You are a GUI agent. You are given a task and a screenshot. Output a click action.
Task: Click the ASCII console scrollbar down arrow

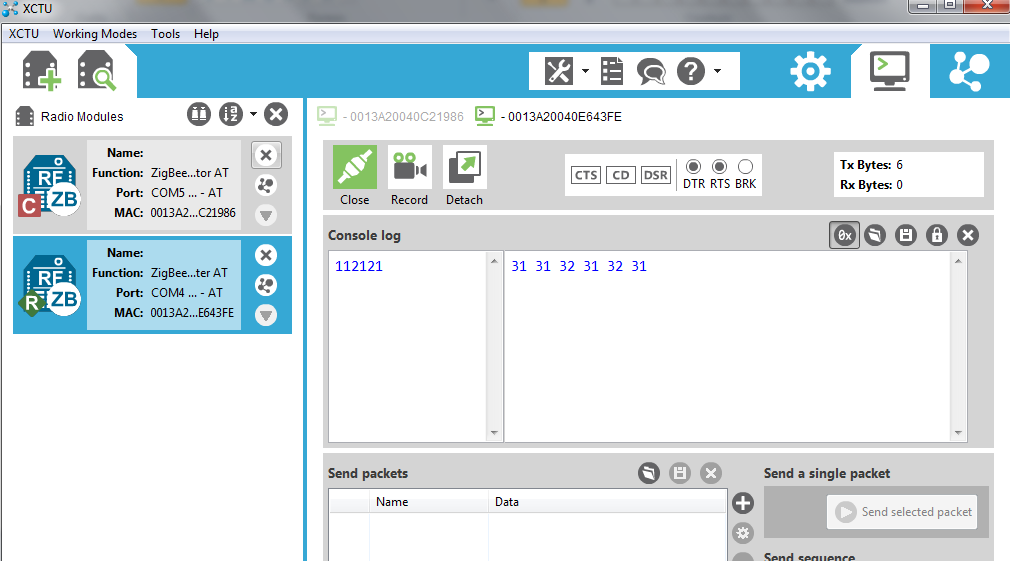[494, 433]
